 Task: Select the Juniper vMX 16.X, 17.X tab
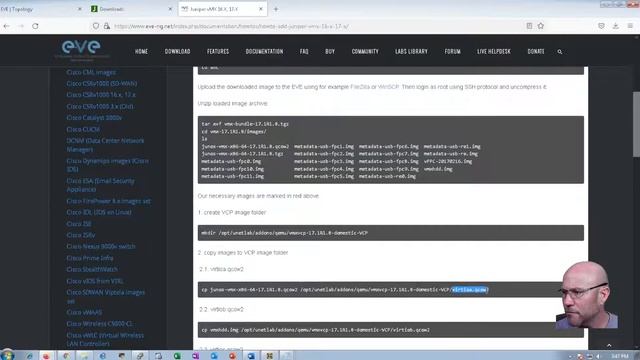pyautogui.click(x=222, y=9)
